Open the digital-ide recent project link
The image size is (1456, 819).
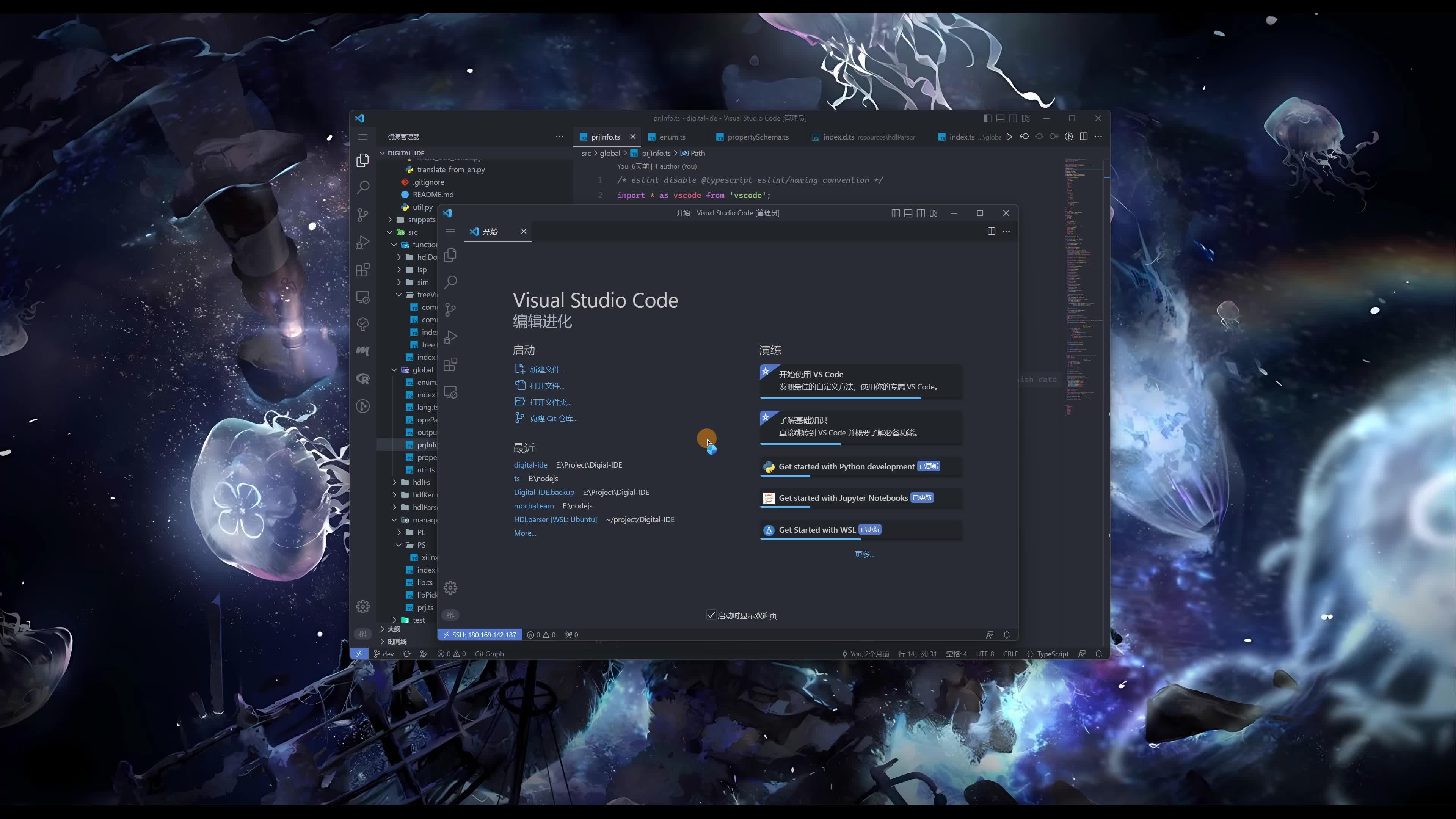(530, 464)
